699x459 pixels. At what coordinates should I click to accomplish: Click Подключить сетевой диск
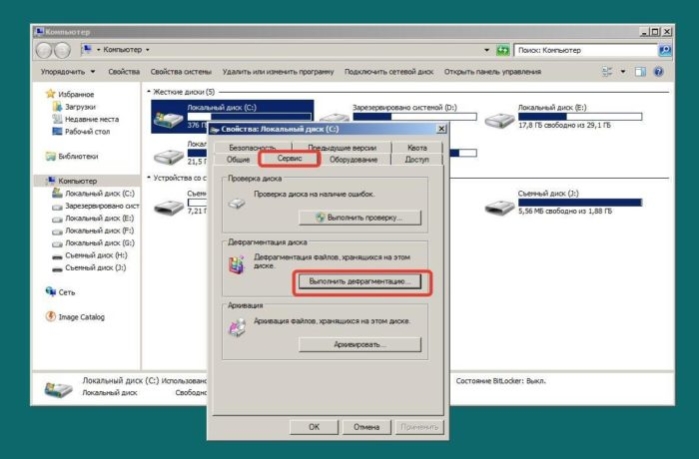(x=389, y=72)
